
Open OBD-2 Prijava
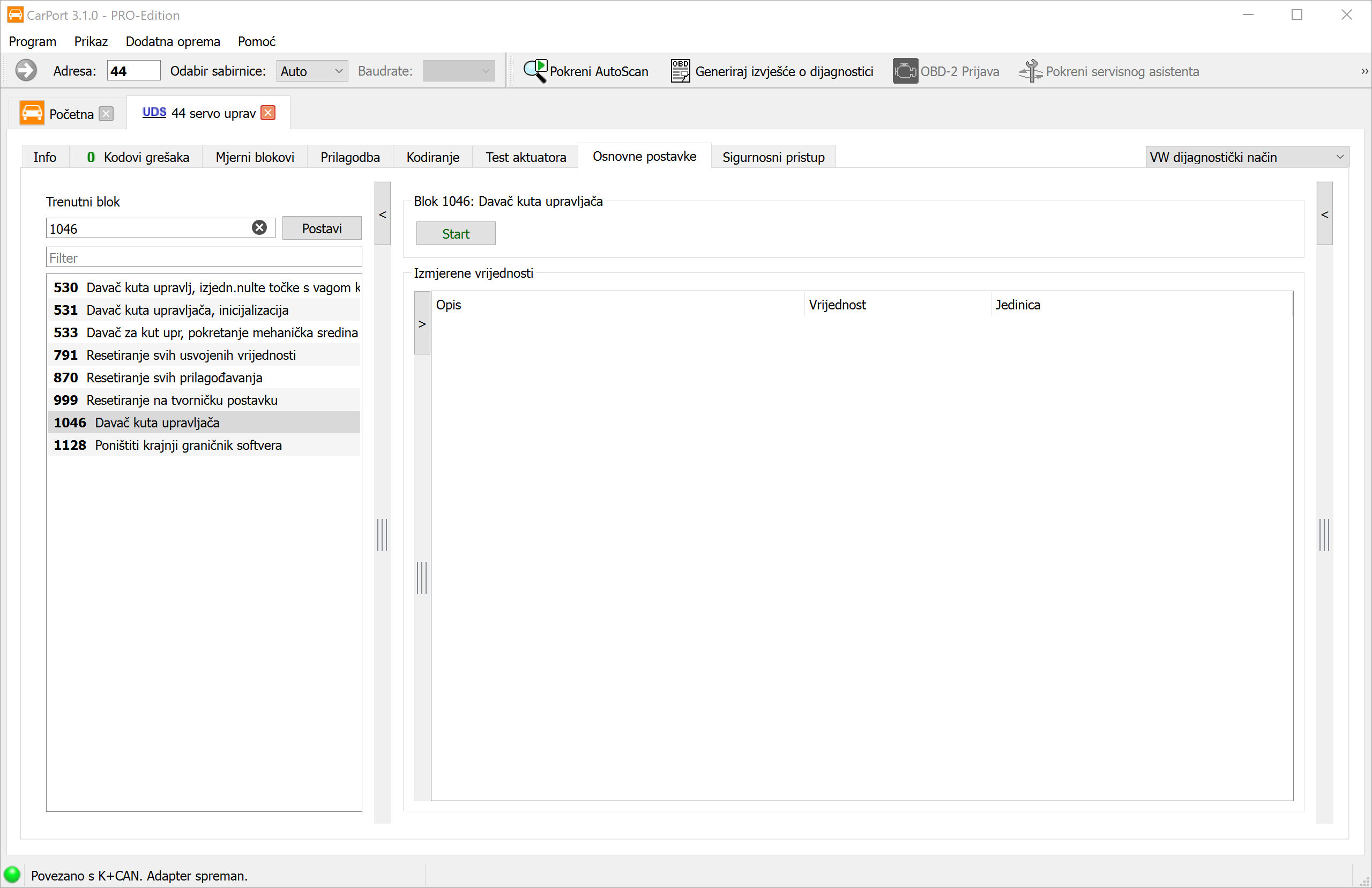tap(945, 71)
